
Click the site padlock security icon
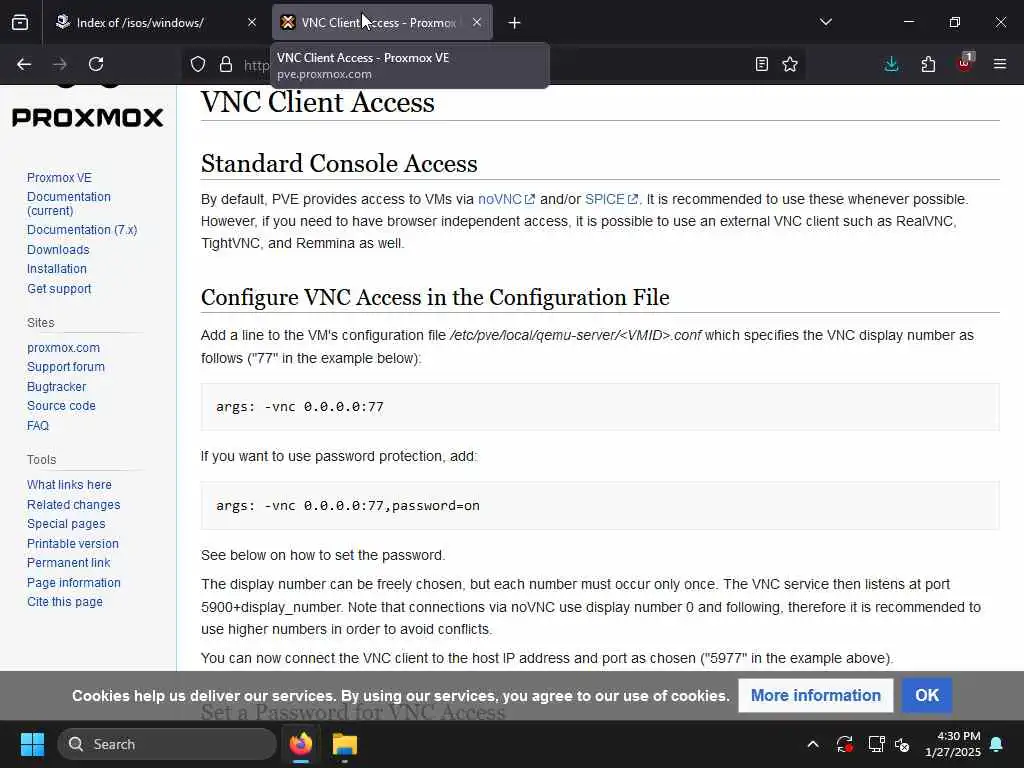point(226,64)
